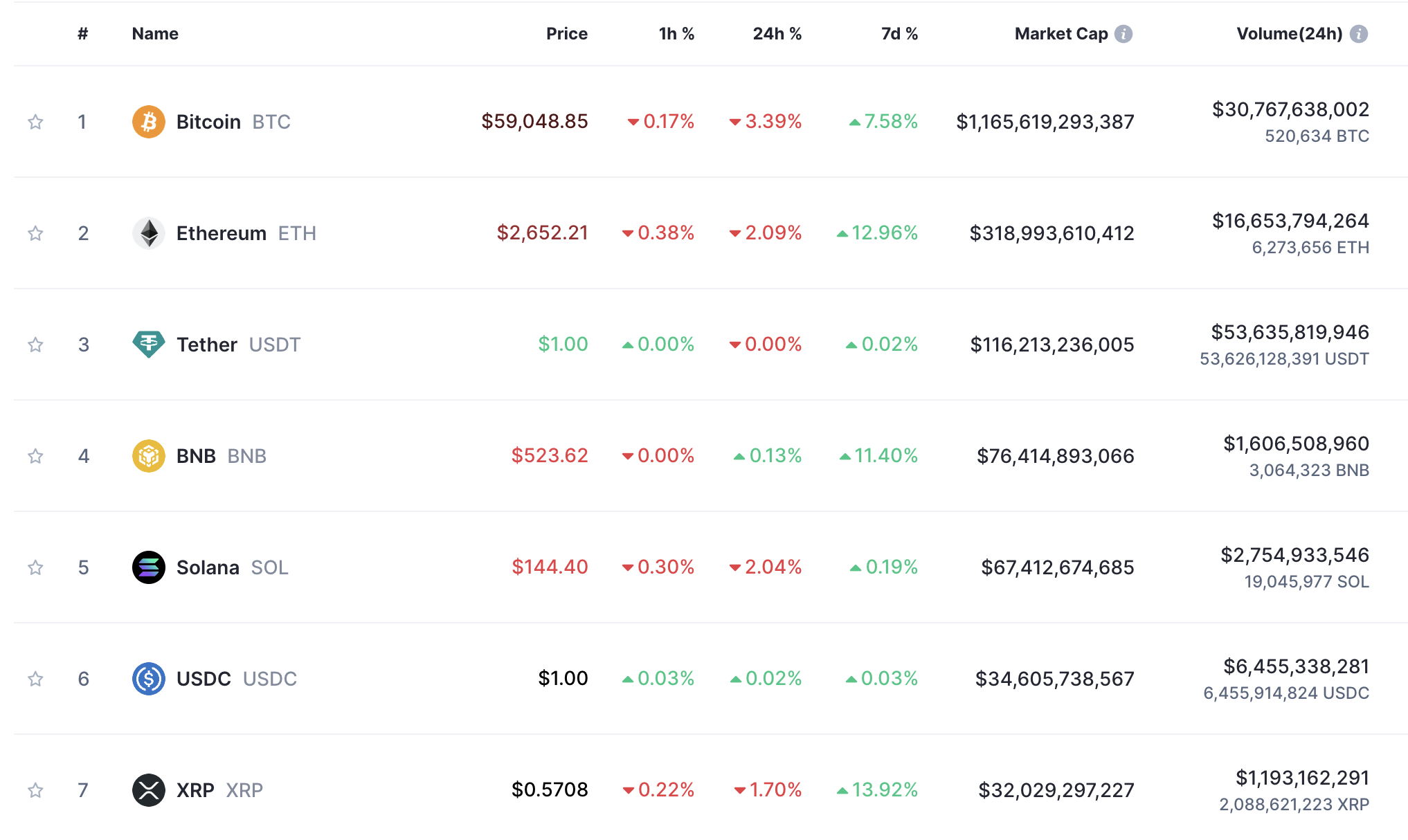
Task: Toggle the XRP watchlist star
Action: click(35, 790)
